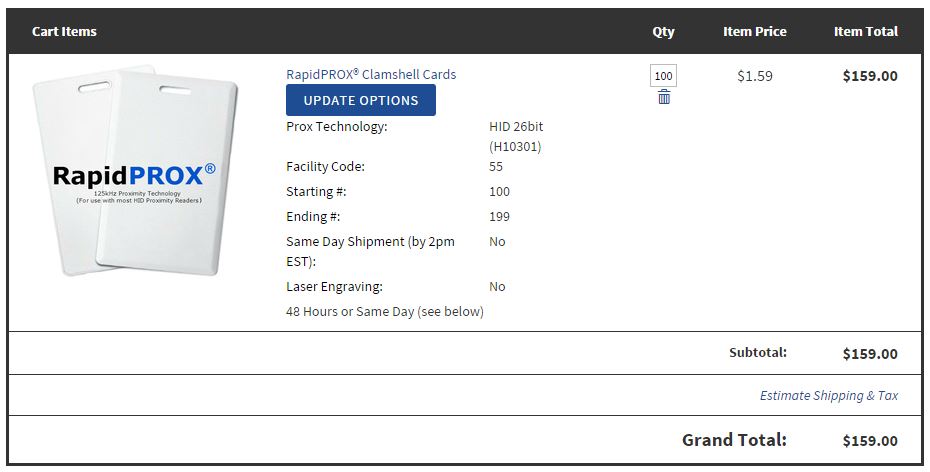Click the Ending # value 199
Viewport: 930px width, 472px height.
tap(499, 217)
